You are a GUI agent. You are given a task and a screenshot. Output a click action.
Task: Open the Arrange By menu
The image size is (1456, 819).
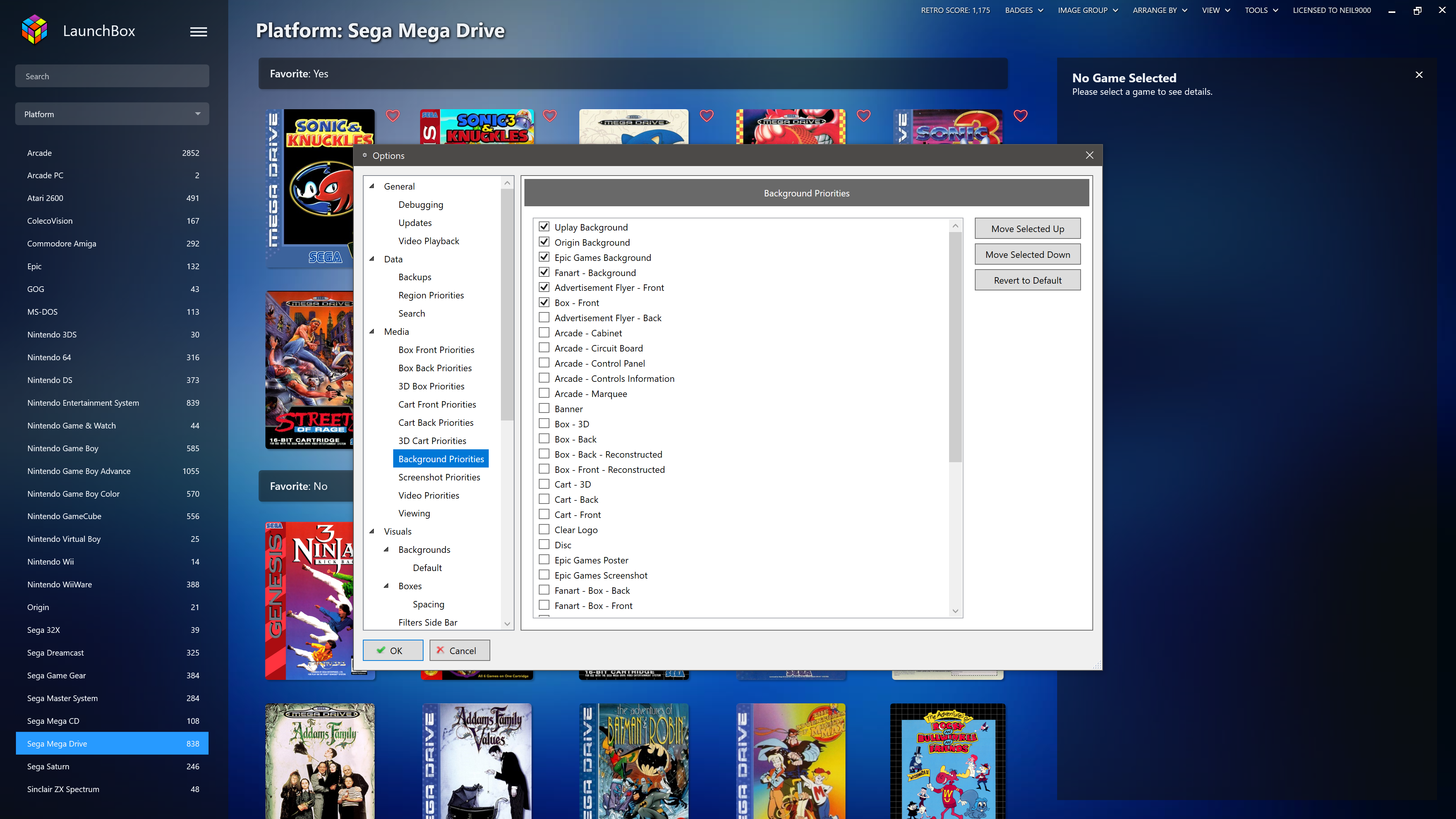click(1159, 10)
